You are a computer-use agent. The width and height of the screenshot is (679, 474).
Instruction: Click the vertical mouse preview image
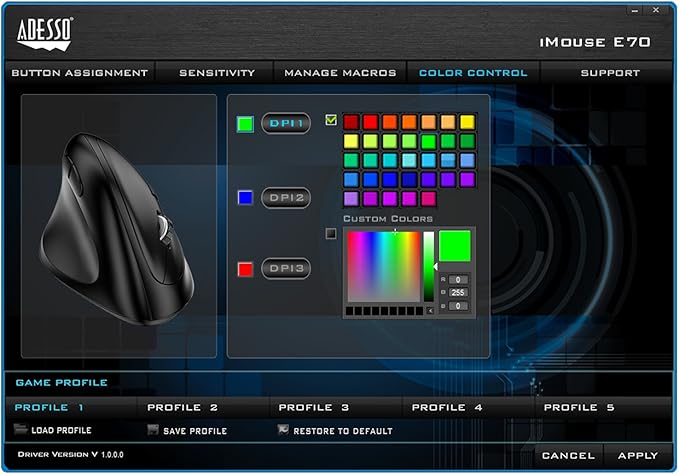click(x=117, y=229)
